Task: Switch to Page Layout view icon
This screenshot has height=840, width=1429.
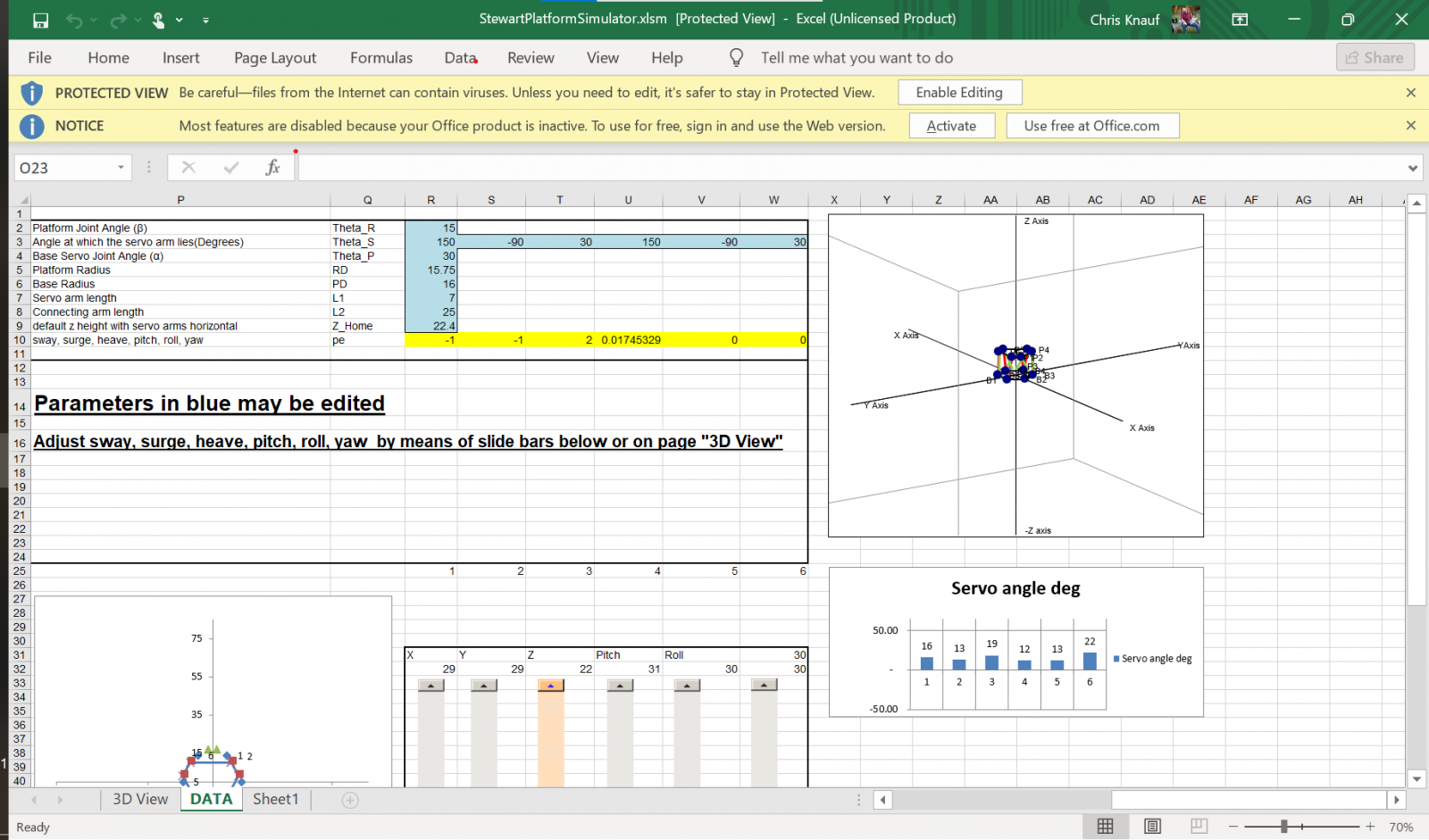Action: [1152, 827]
